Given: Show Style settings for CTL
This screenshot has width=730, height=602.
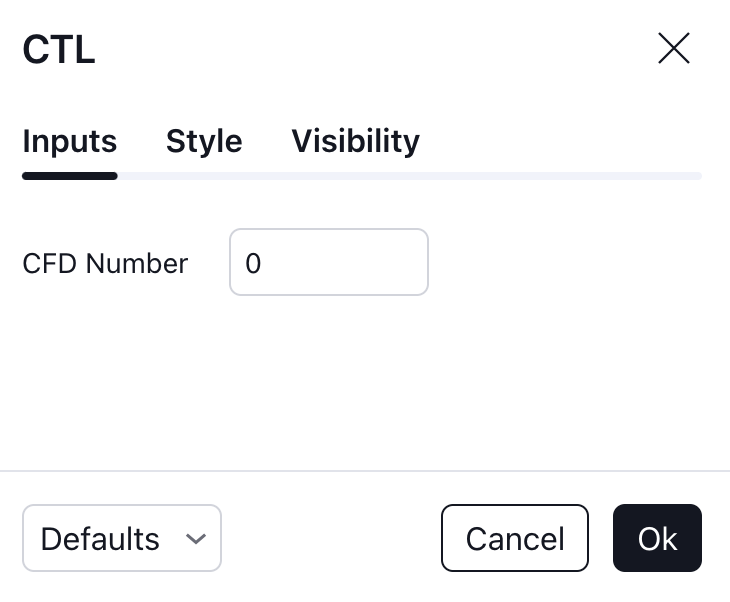Looking at the screenshot, I should (x=204, y=141).
